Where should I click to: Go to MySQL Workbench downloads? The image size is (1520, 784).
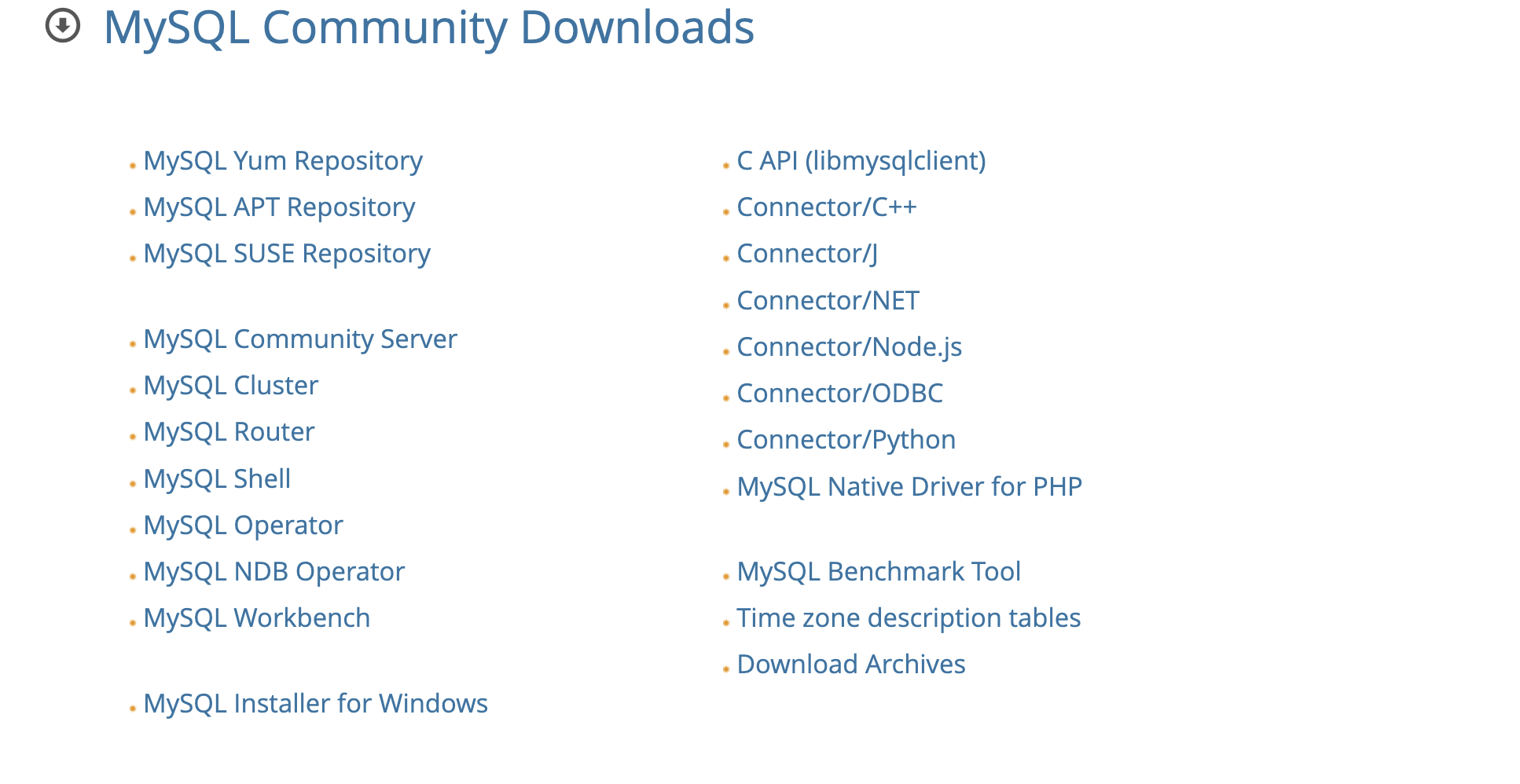tap(257, 618)
